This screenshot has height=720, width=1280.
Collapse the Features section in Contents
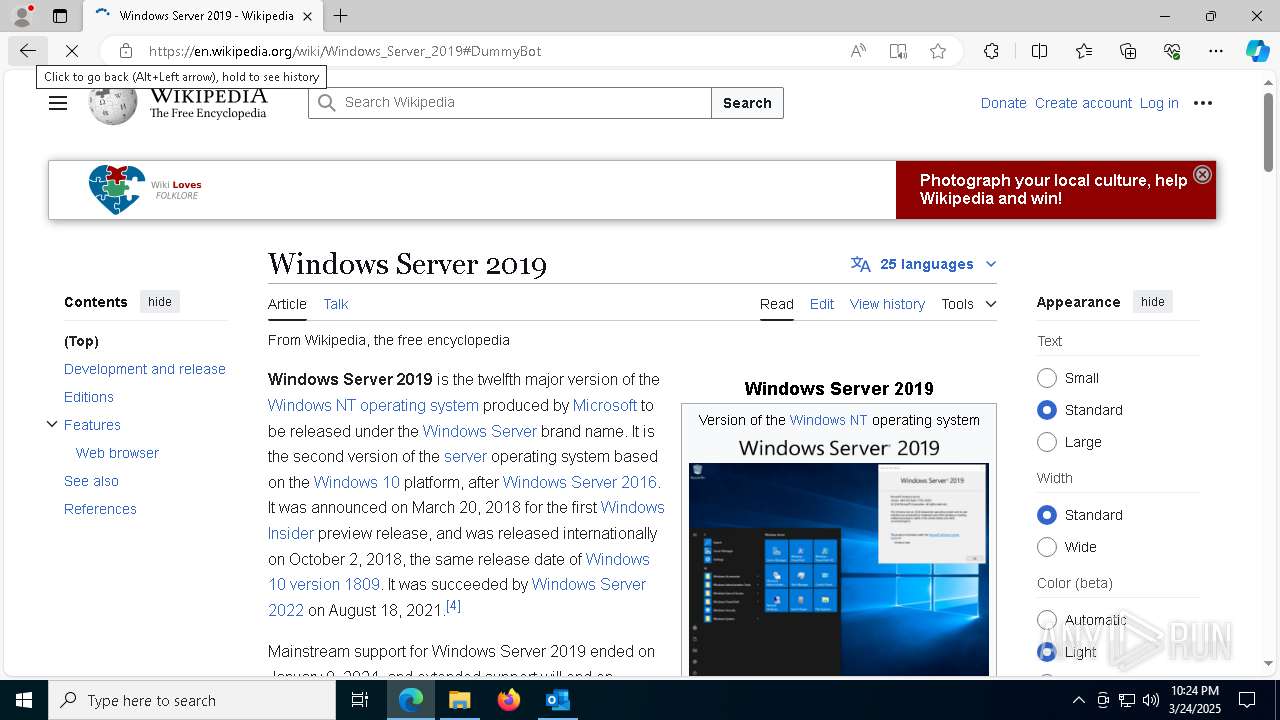point(52,425)
